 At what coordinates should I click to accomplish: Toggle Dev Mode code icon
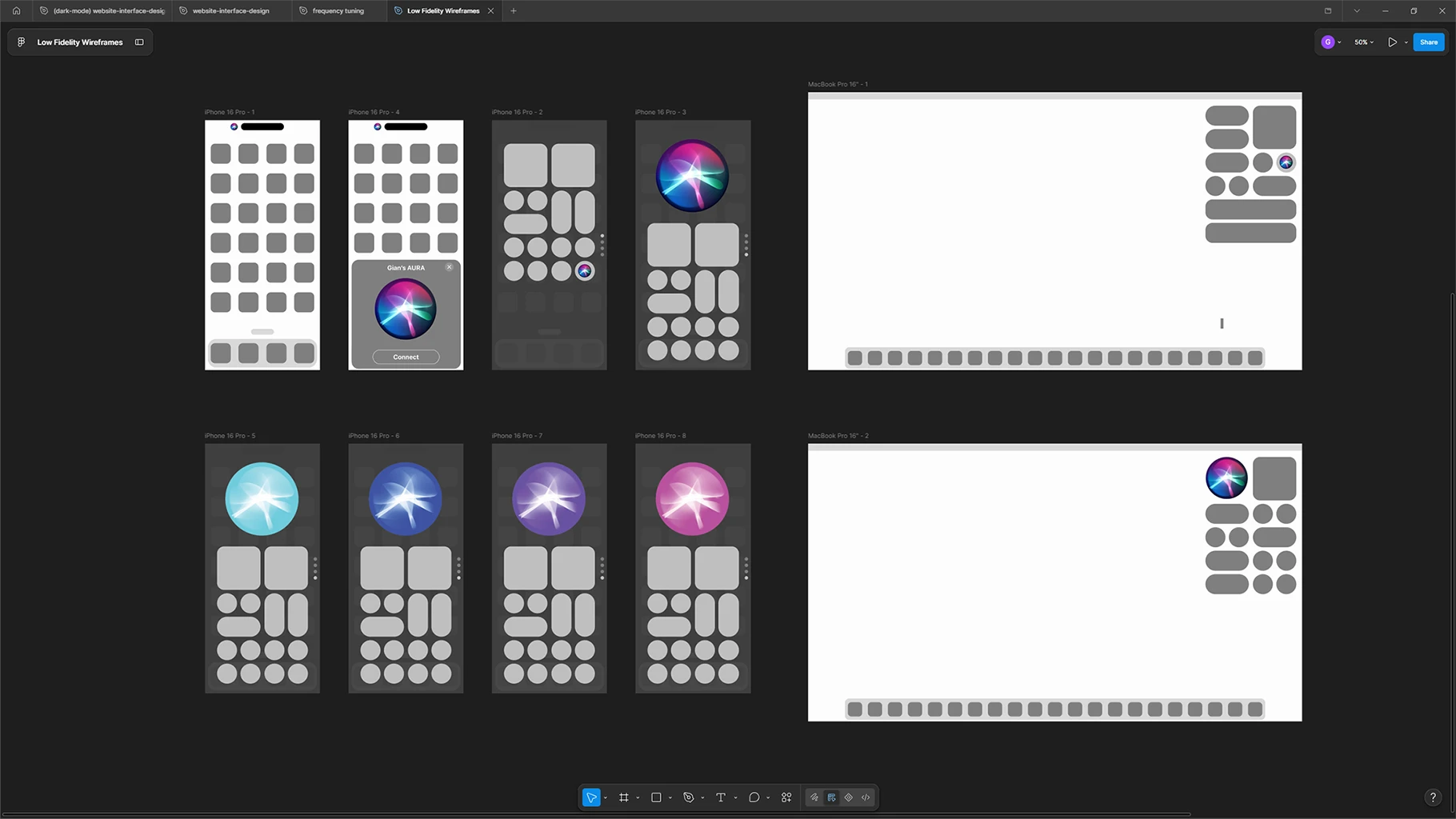tap(866, 797)
